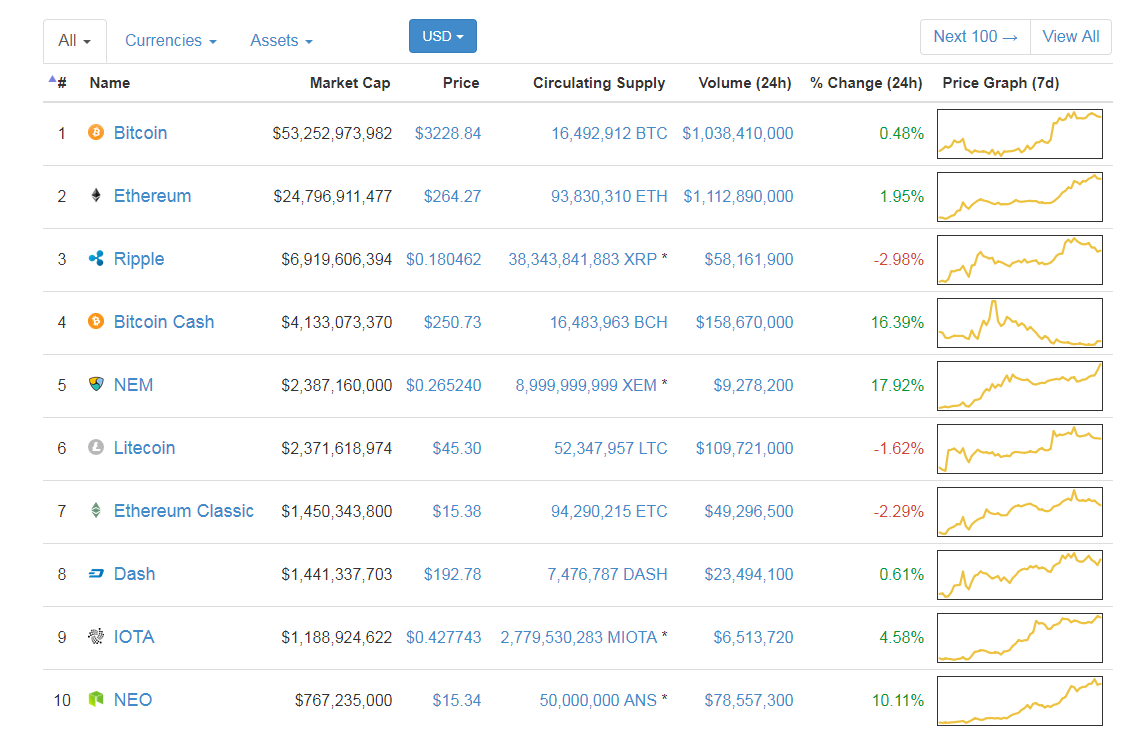1140x731 pixels.
Task: Click the Litecoin logo icon
Action: (96, 448)
